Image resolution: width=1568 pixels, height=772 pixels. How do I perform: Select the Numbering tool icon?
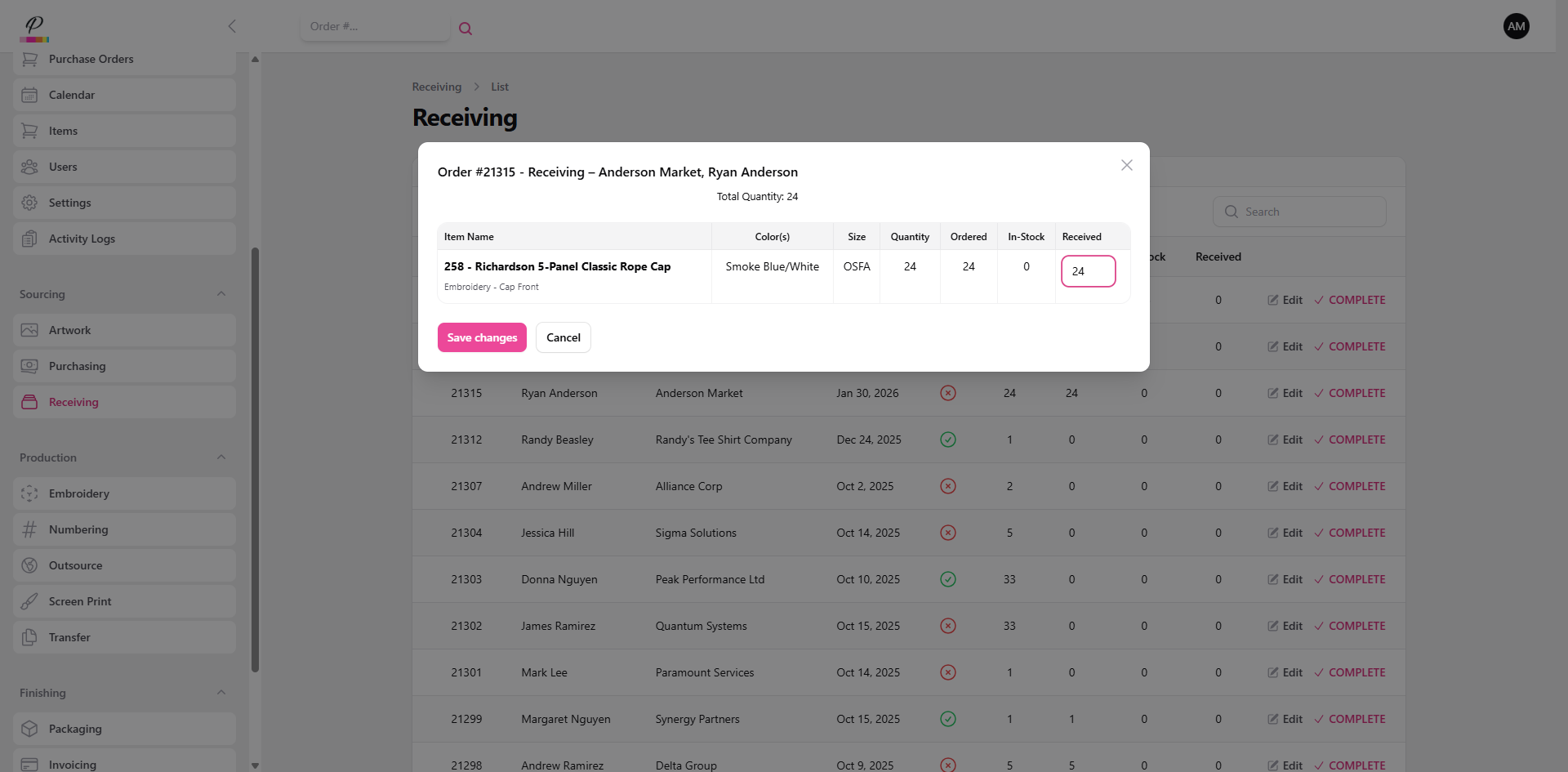pos(29,529)
